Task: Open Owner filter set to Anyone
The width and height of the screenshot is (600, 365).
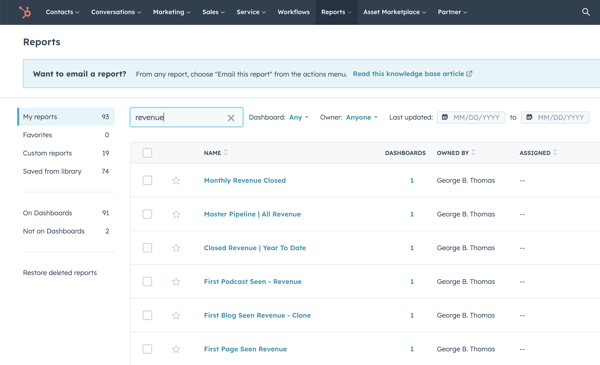Action: click(362, 117)
